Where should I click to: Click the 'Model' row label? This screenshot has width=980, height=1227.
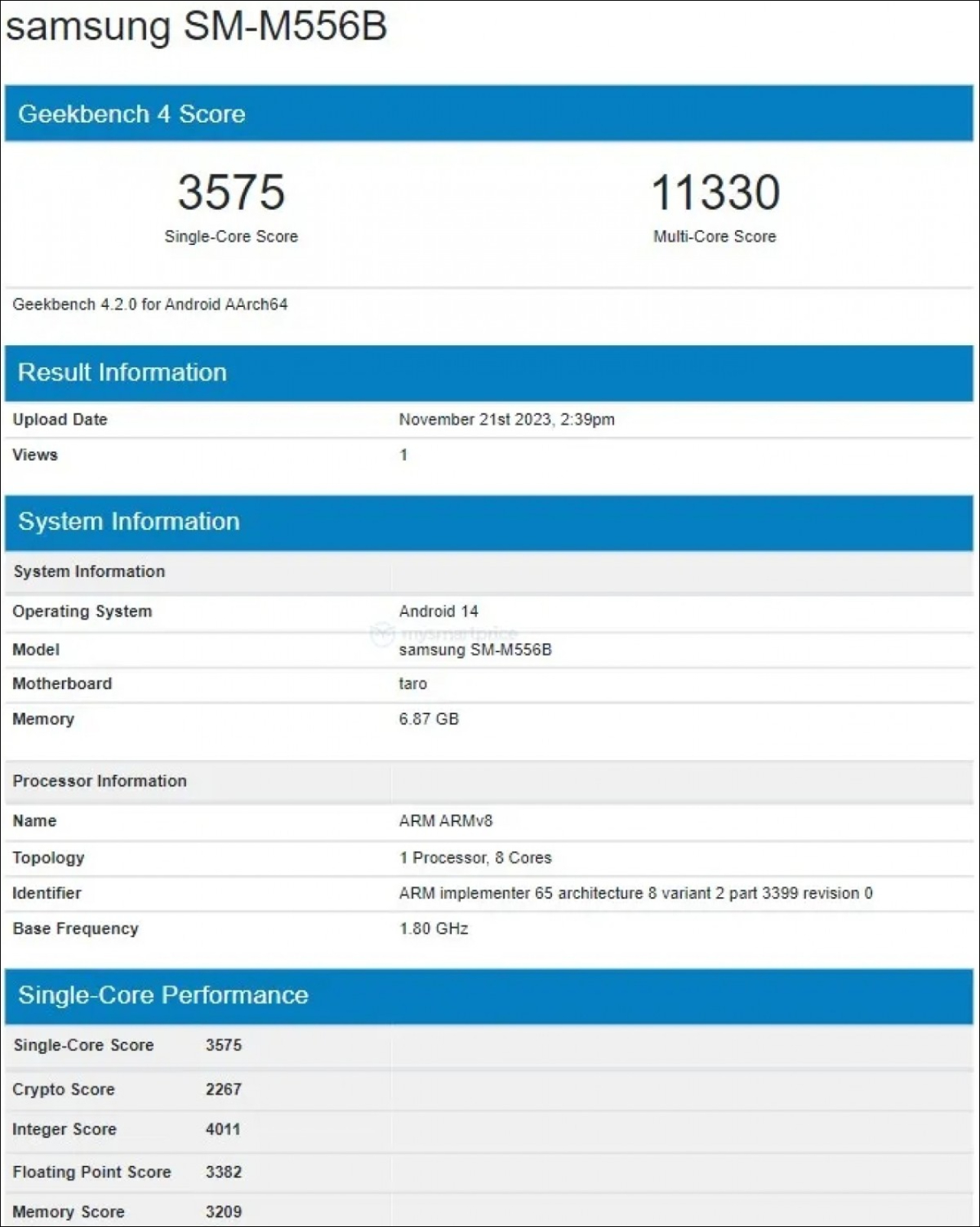coord(36,650)
